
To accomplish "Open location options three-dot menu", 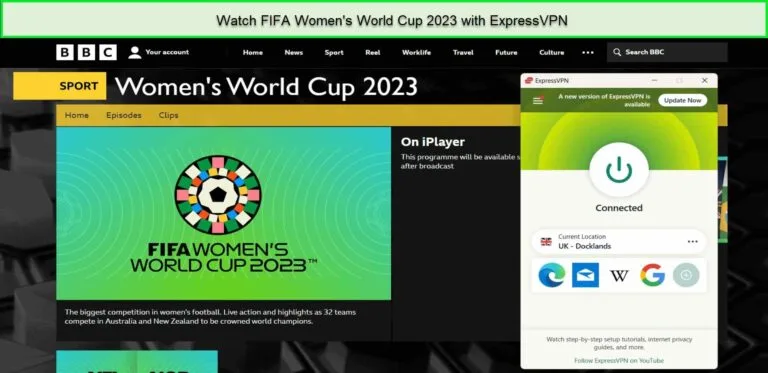I will click(693, 241).
